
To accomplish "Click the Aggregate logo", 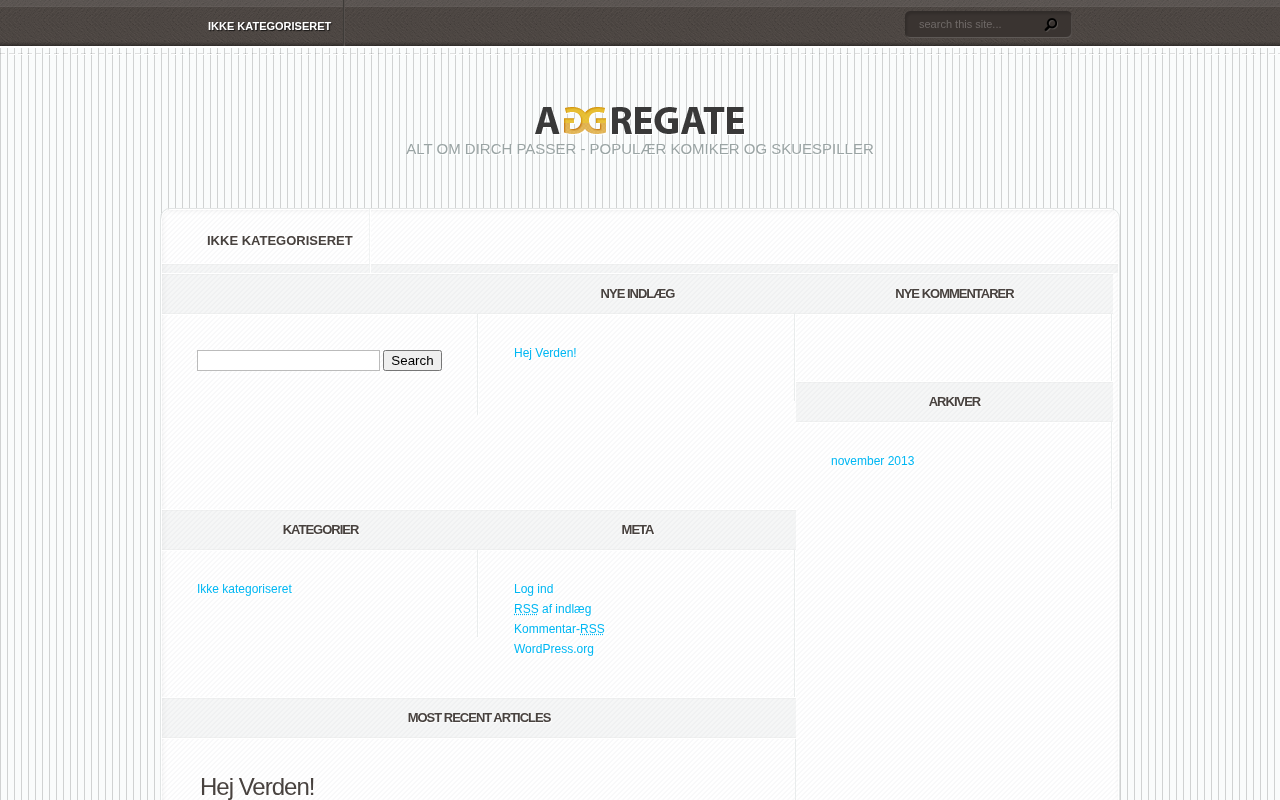I will [x=640, y=120].
